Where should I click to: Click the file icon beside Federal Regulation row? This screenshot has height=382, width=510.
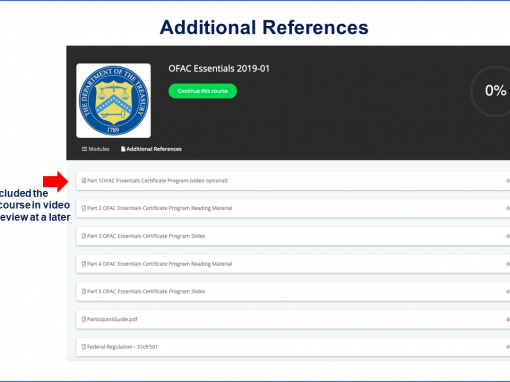(84, 347)
